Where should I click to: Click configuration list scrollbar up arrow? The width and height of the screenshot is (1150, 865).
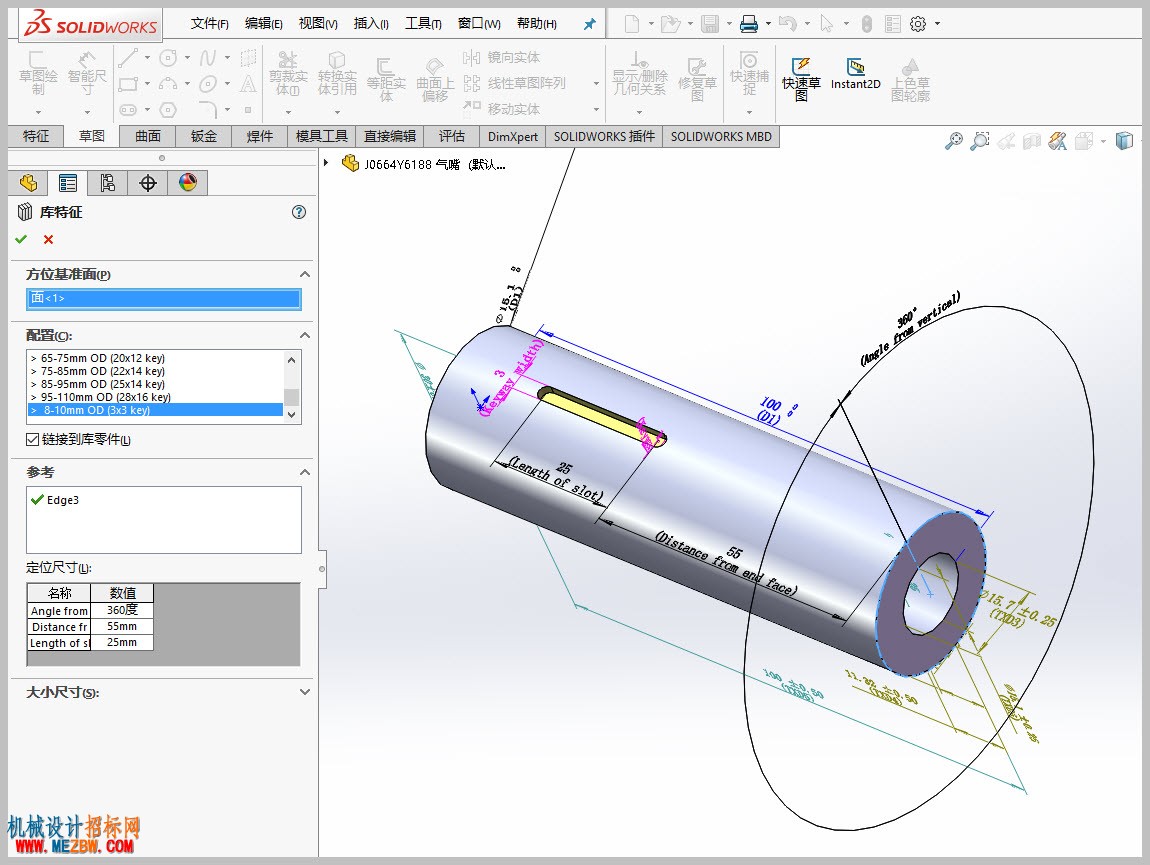291,359
